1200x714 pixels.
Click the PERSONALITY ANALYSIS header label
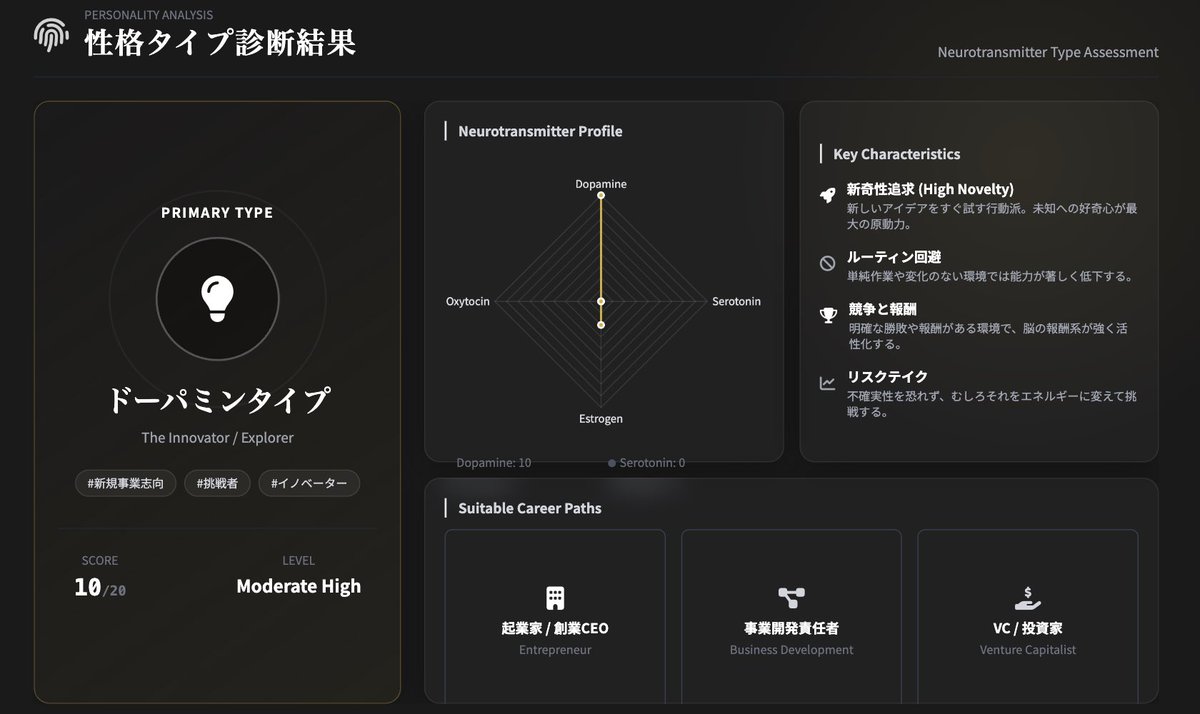pos(148,15)
